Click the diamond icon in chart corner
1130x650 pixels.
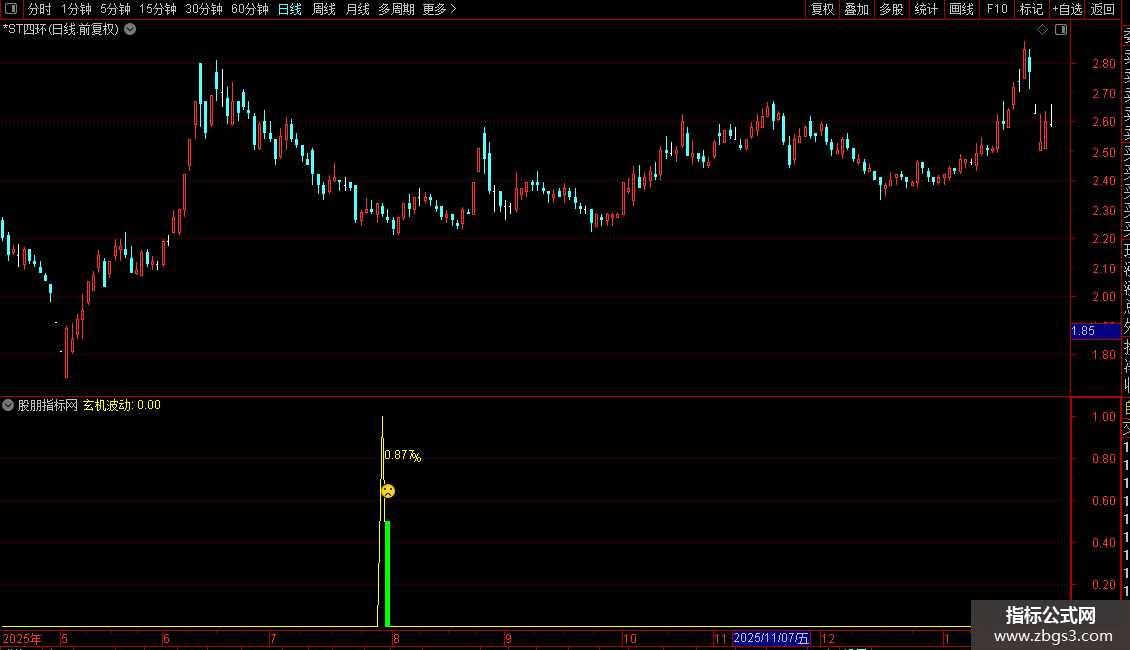[1042, 30]
